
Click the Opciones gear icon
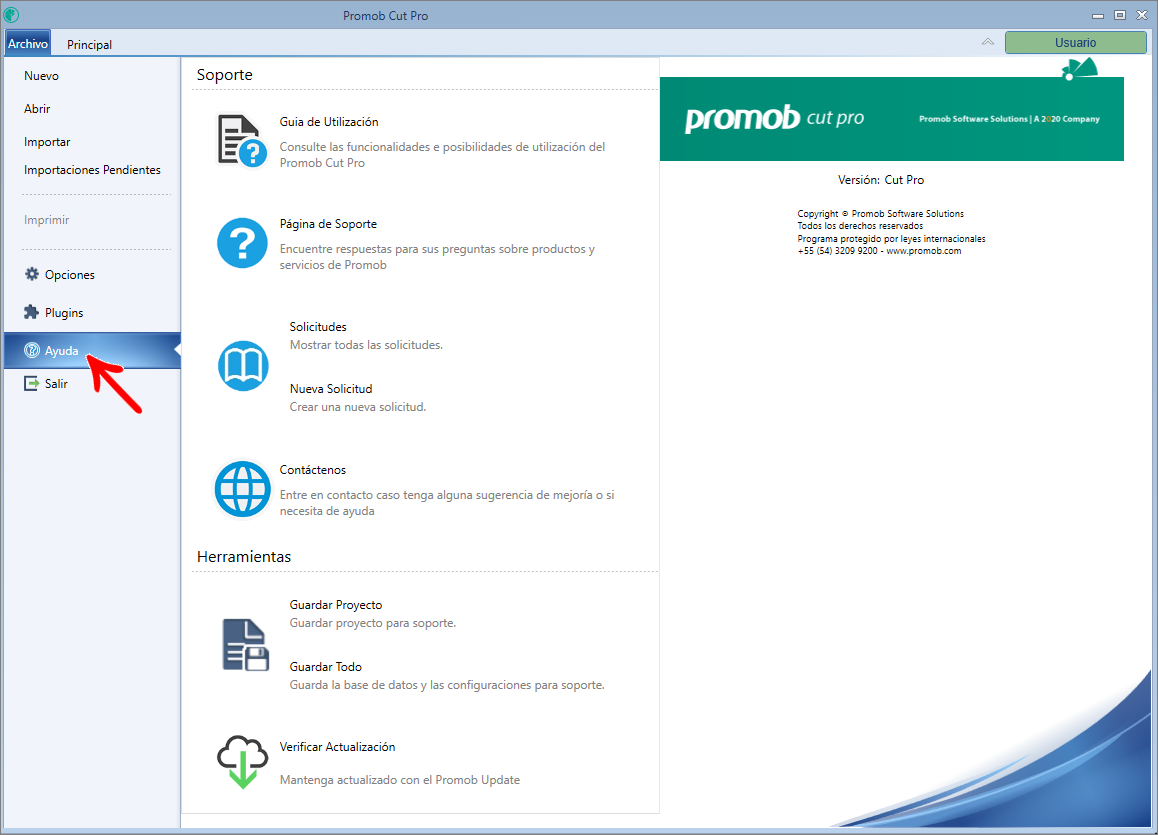pos(32,274)
